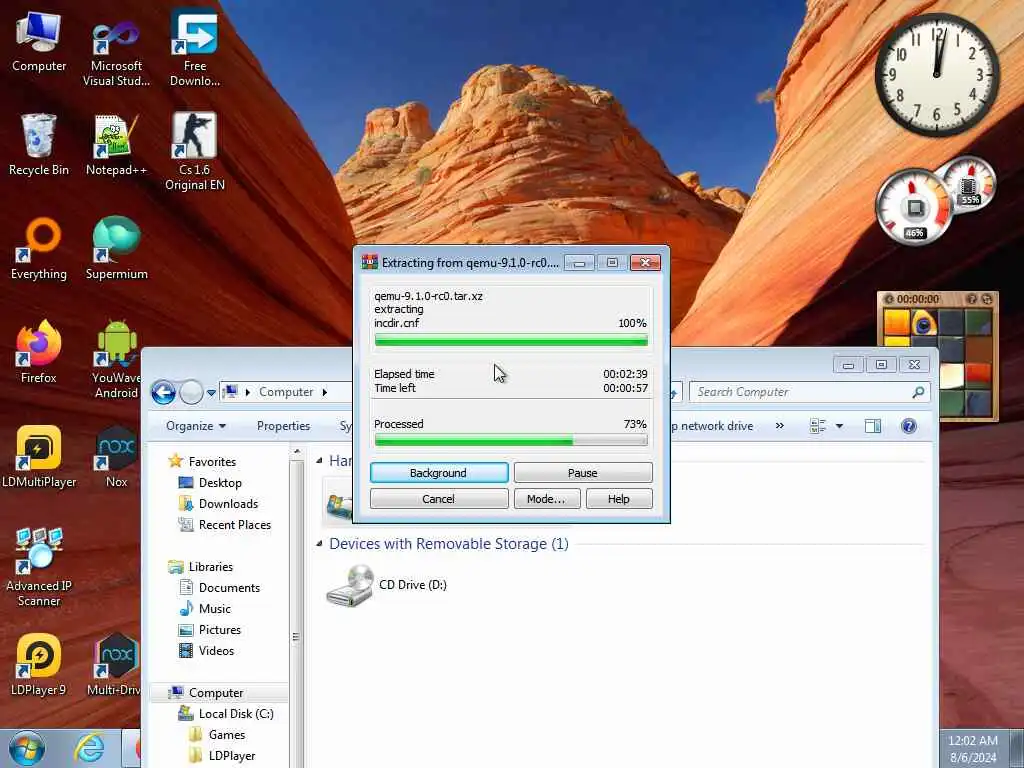The height and width of the screenshot is (768, 1024).
Task: Select Computer in the navigation pane
Action: click(216, 693)
